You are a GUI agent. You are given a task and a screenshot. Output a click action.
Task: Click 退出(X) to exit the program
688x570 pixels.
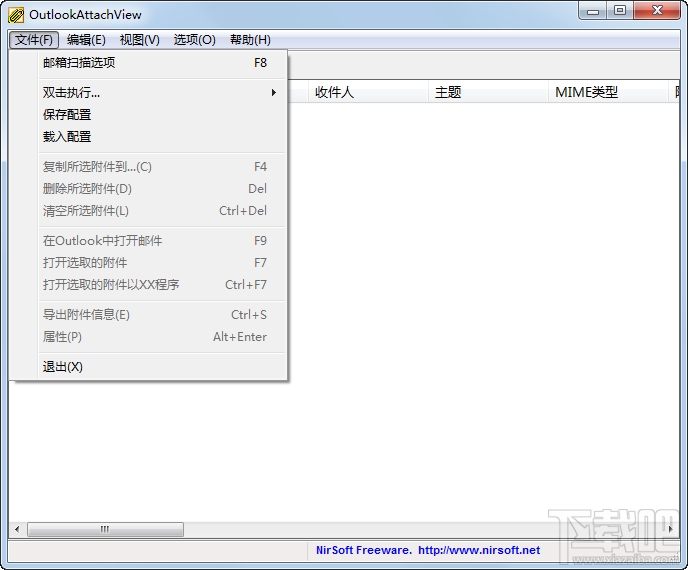(148, 366)
